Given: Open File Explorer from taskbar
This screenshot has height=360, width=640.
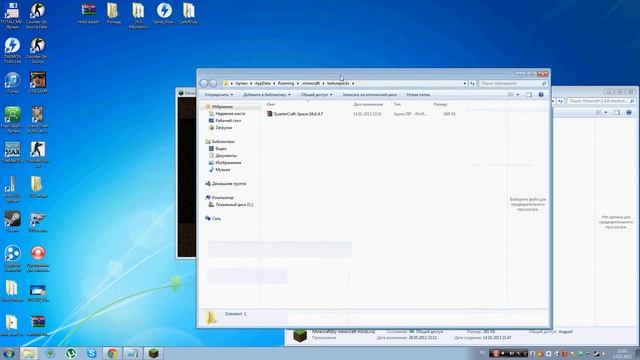Looking at the screenshot, I should [29, 353].
